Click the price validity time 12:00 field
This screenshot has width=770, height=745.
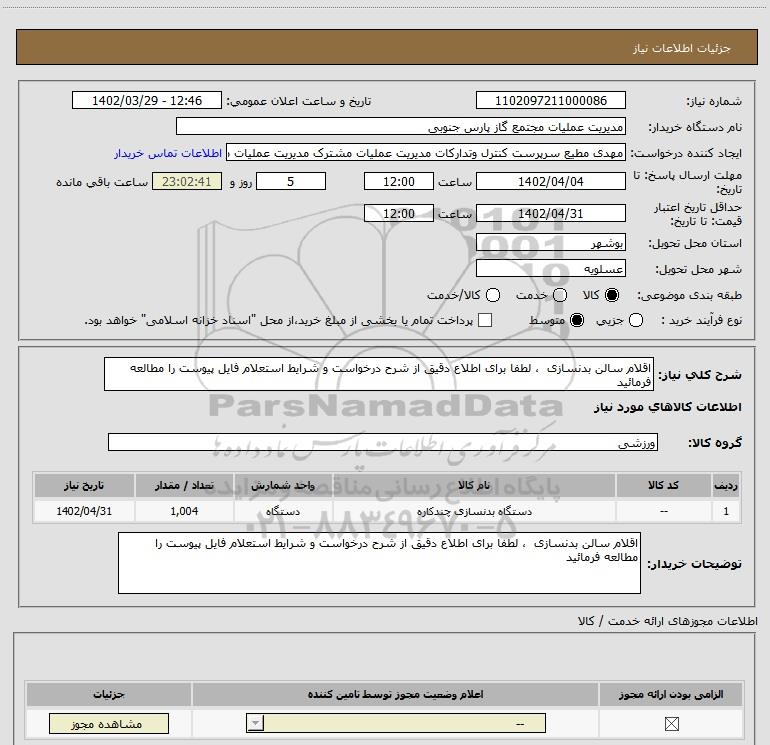coord(399,213)
